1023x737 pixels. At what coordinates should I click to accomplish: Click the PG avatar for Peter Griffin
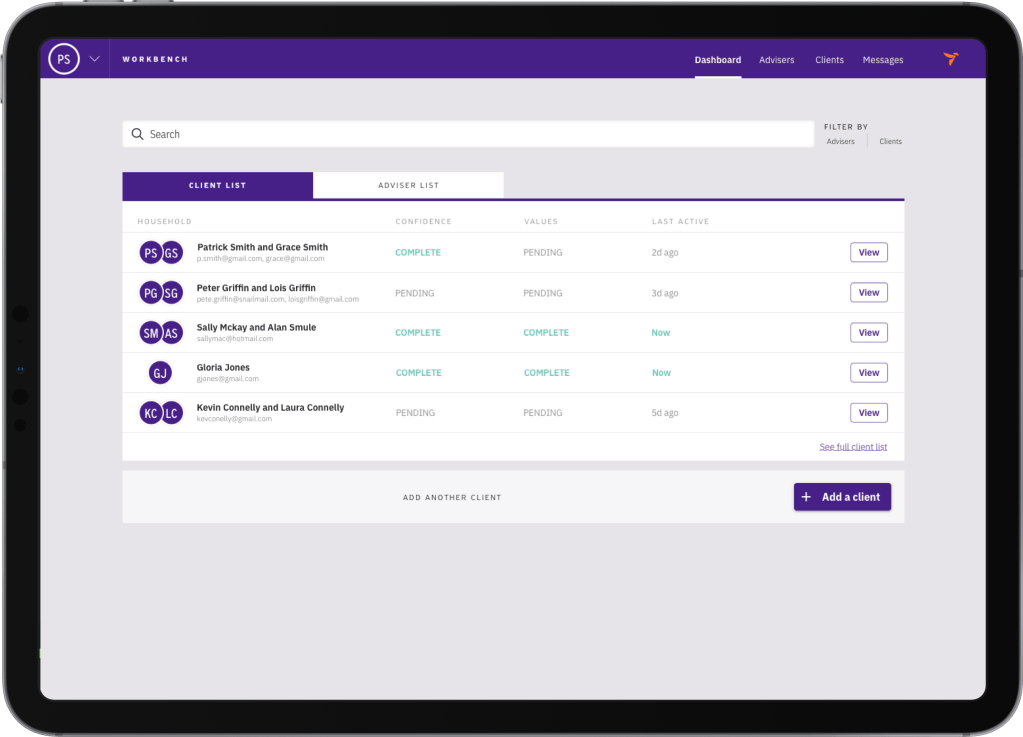tap(151, 293)
